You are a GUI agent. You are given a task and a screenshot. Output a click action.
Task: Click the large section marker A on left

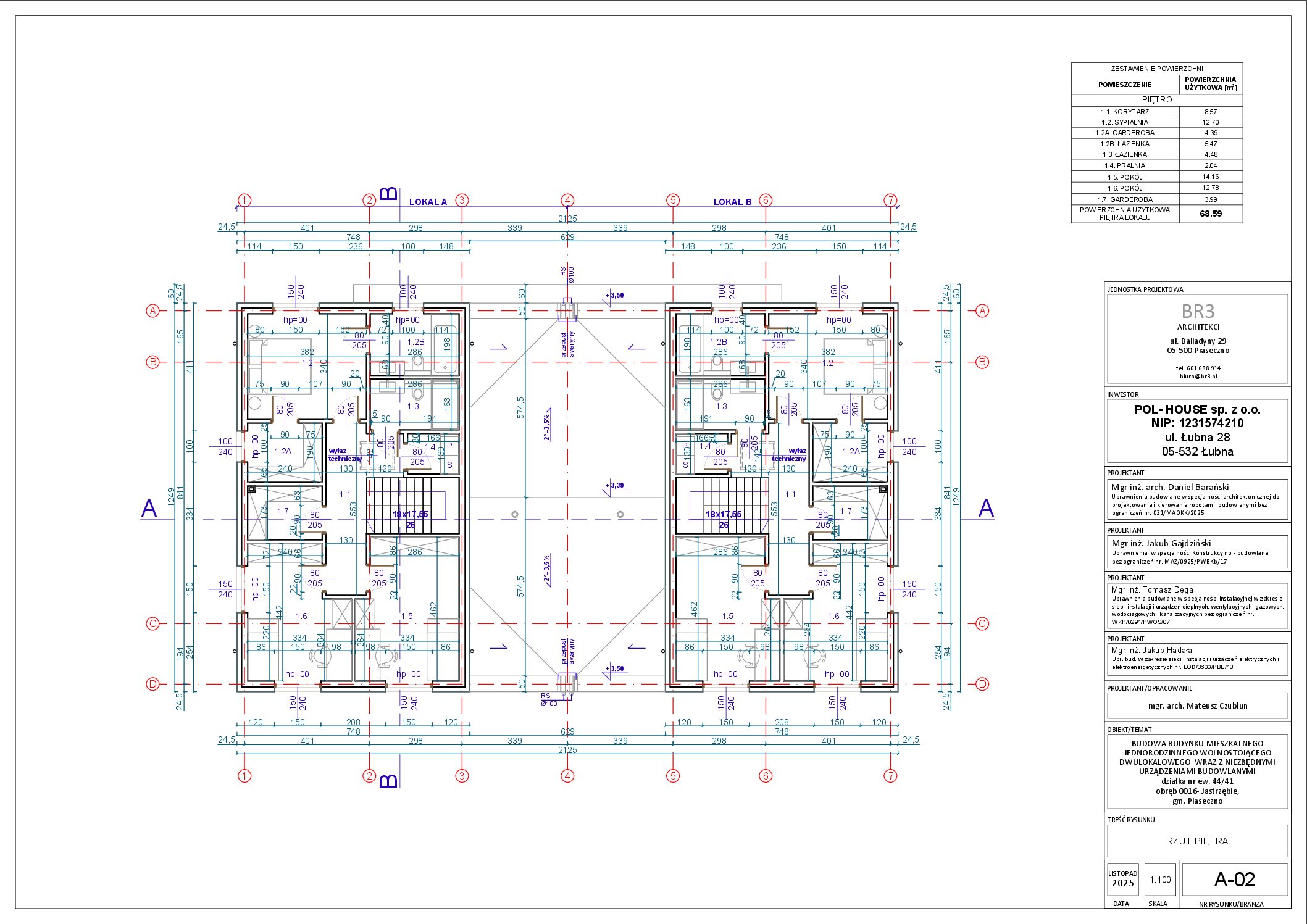click(149, 509)
